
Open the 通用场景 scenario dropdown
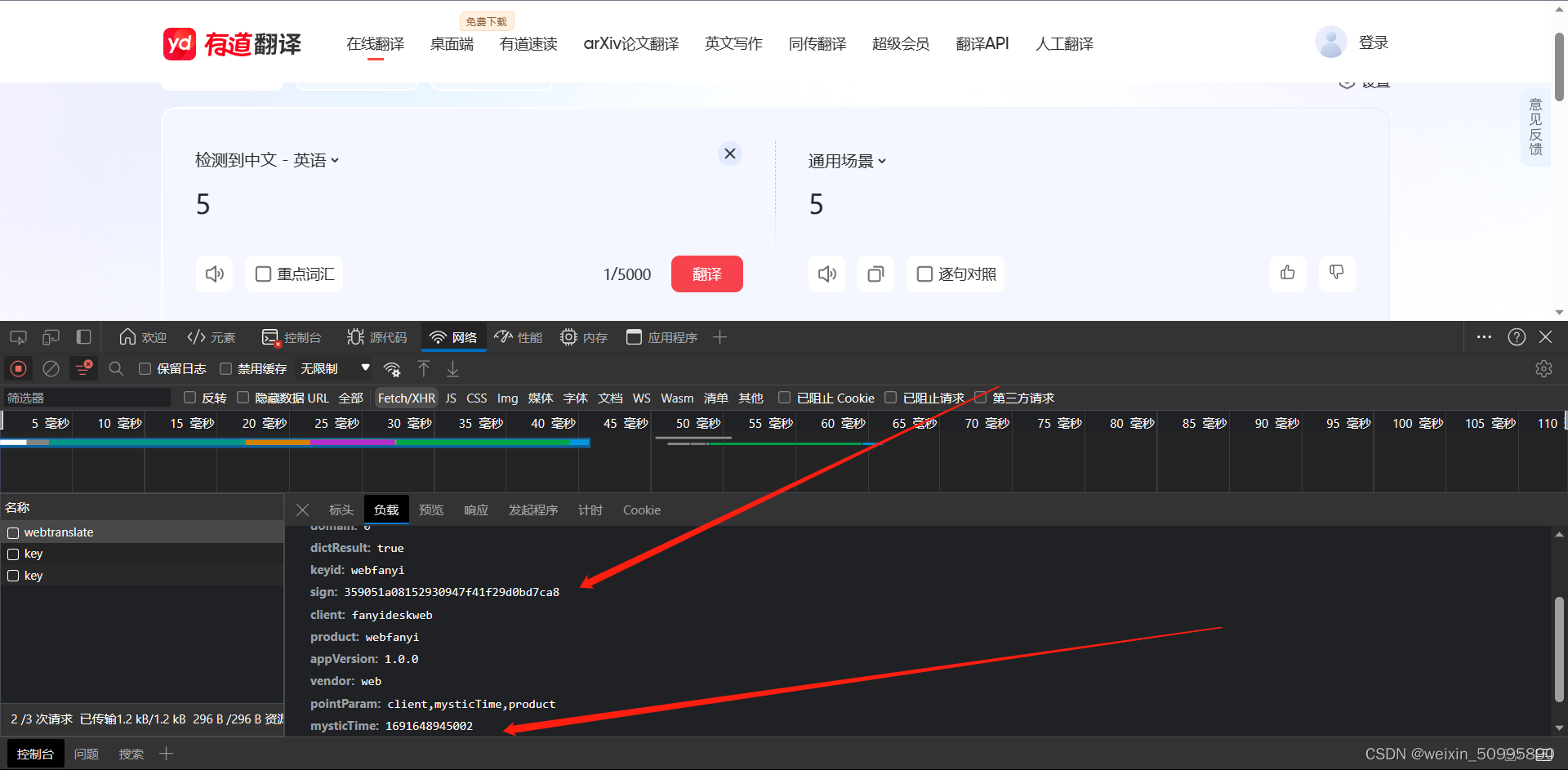click(847, 161)
